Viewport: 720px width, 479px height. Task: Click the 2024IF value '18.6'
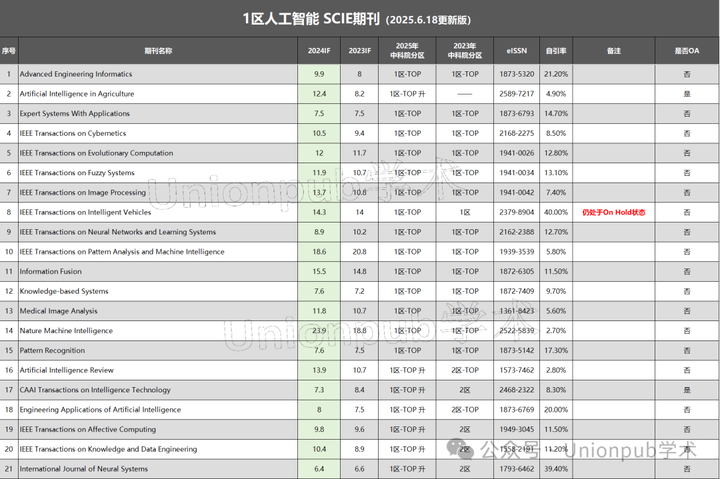click(319, 252)
